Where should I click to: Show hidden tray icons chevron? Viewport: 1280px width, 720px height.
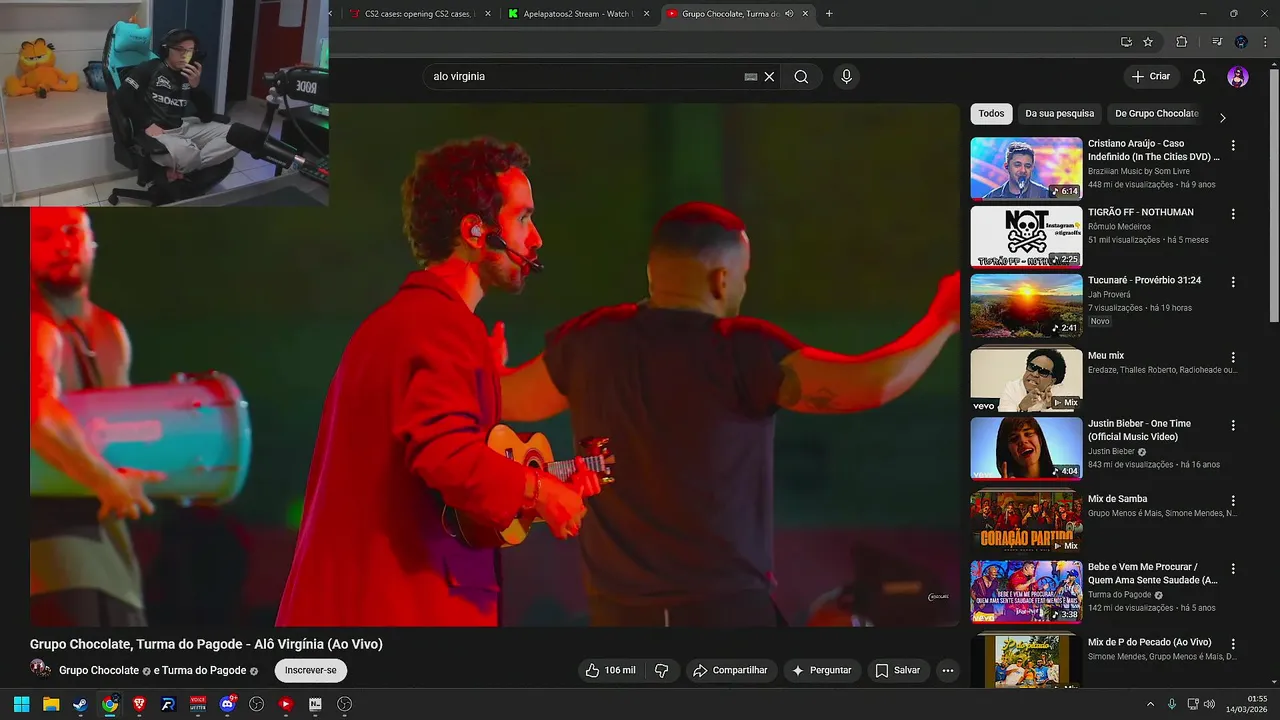[x=1150, y=704]
